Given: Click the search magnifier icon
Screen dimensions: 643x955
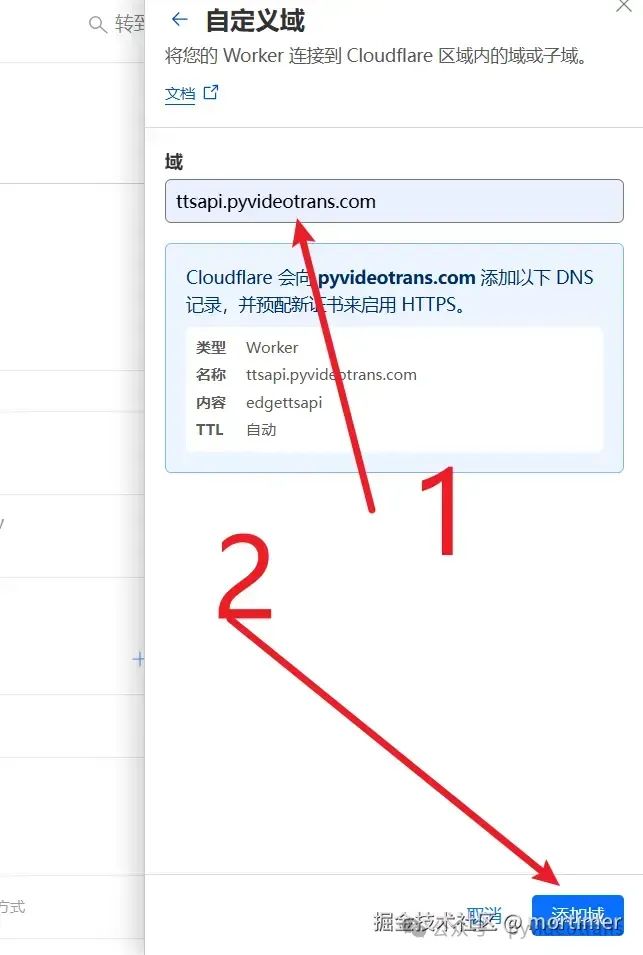Looking at the screenshot, I should (x=97, y=24).
